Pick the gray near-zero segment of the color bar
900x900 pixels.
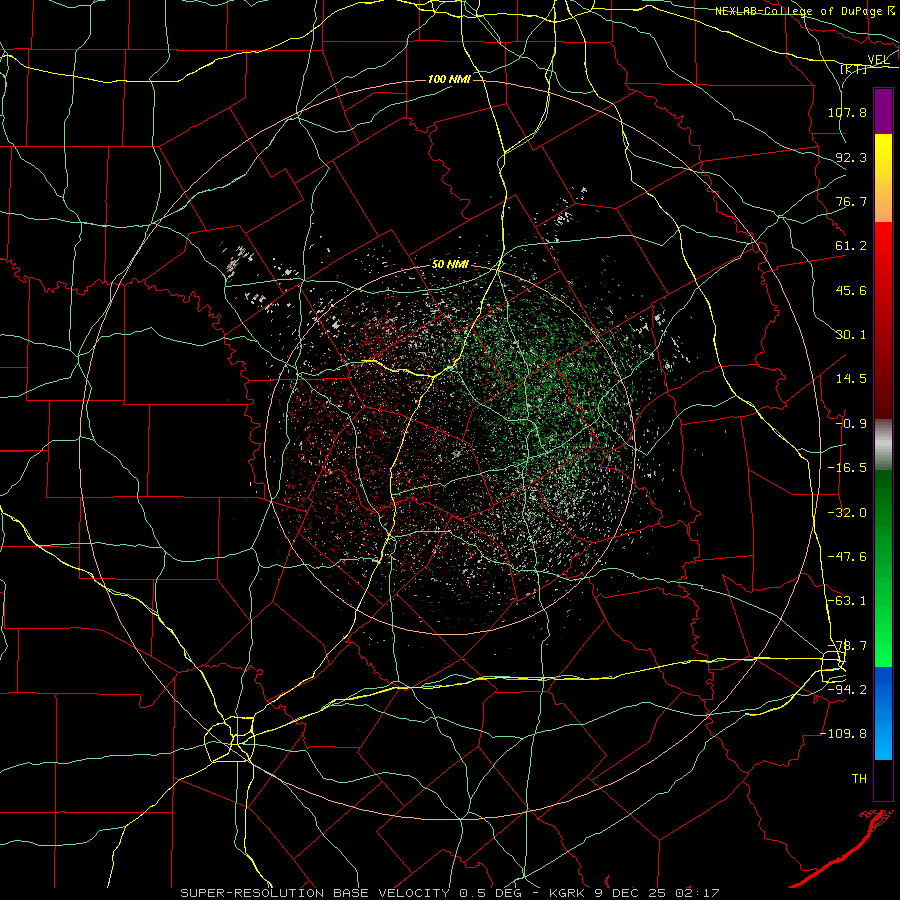coord(883,444)
